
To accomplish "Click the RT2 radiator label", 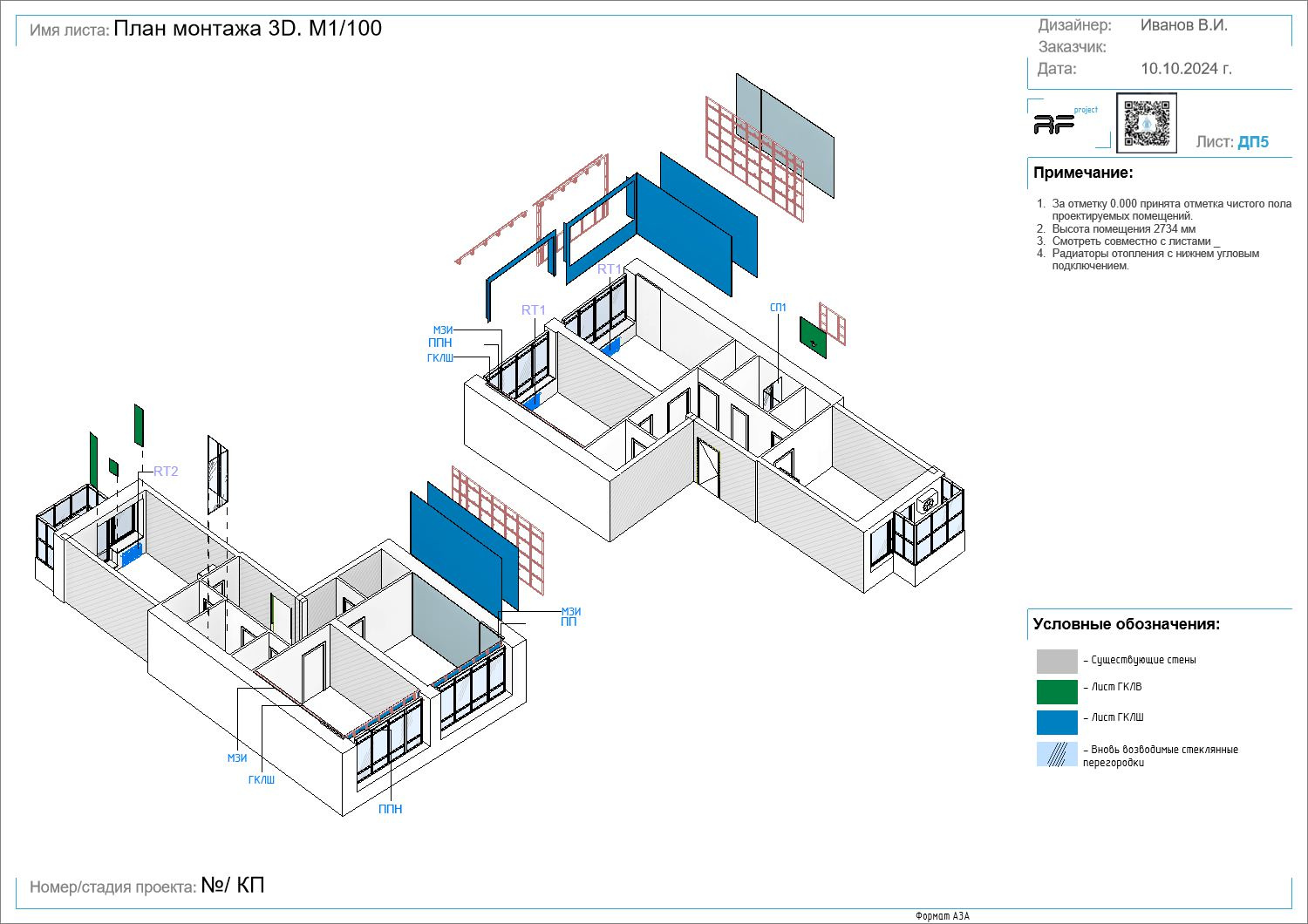I will point(166,472).
